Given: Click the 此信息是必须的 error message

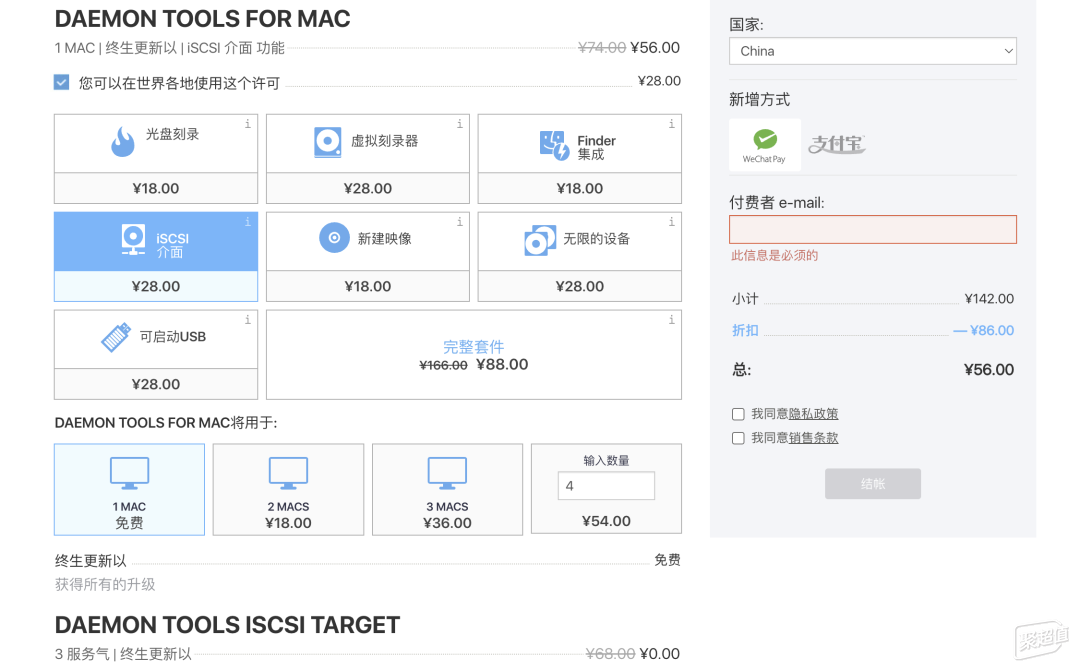Looking at the screenshot, I should click(775, 256).
